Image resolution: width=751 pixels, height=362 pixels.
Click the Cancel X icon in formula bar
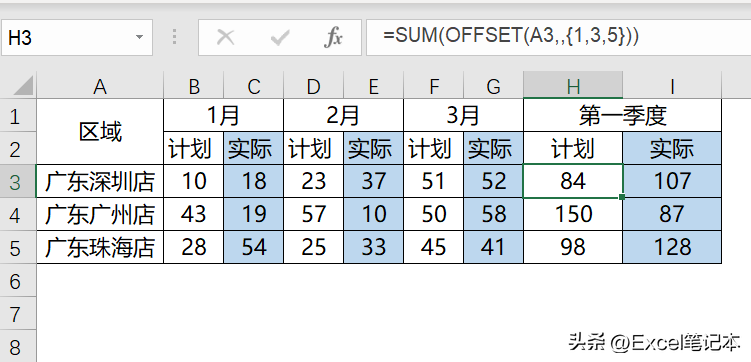click(x=225, y=37)
